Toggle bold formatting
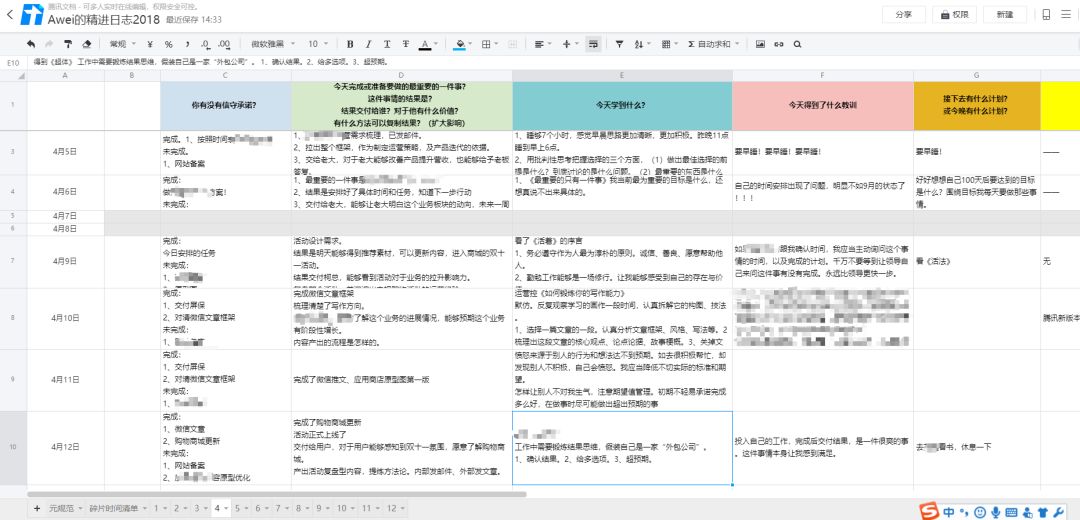 coord(350,44)
